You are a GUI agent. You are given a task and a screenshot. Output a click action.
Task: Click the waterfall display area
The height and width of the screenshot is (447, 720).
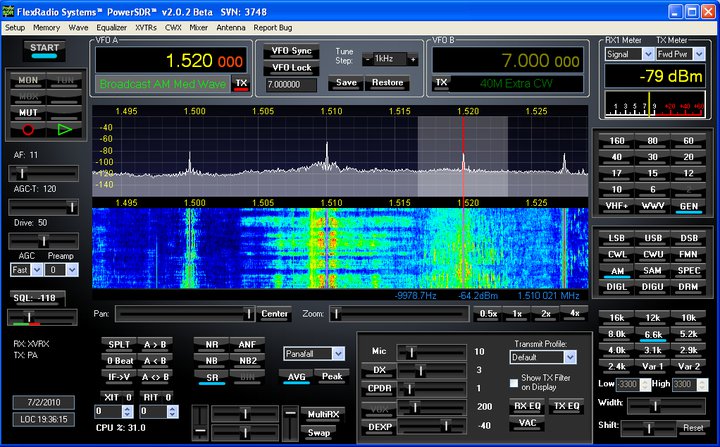pyautogui.click(x=340, y=248)
